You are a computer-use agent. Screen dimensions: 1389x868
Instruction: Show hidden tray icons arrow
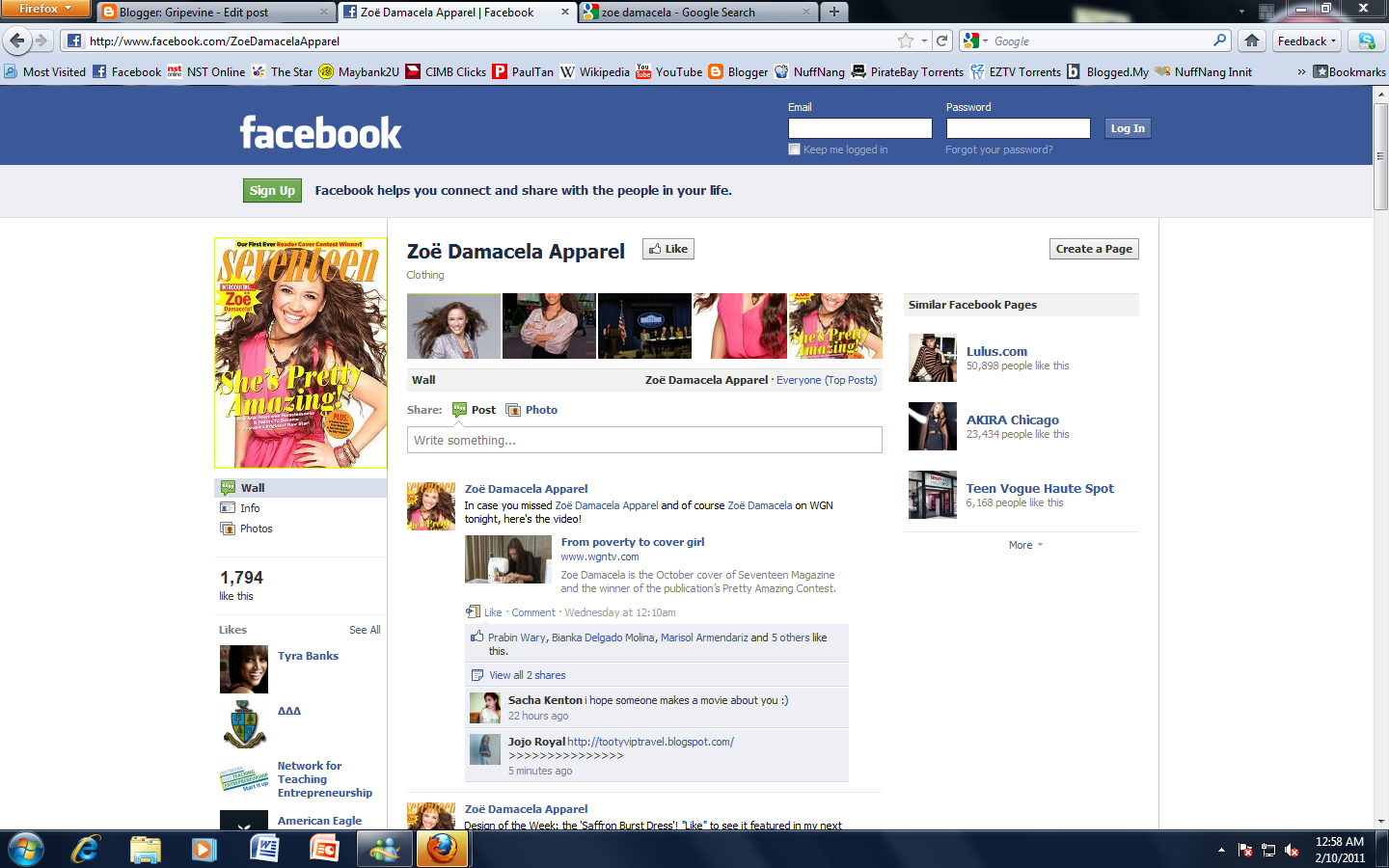pyautogui.click(x=1221, y=850)
